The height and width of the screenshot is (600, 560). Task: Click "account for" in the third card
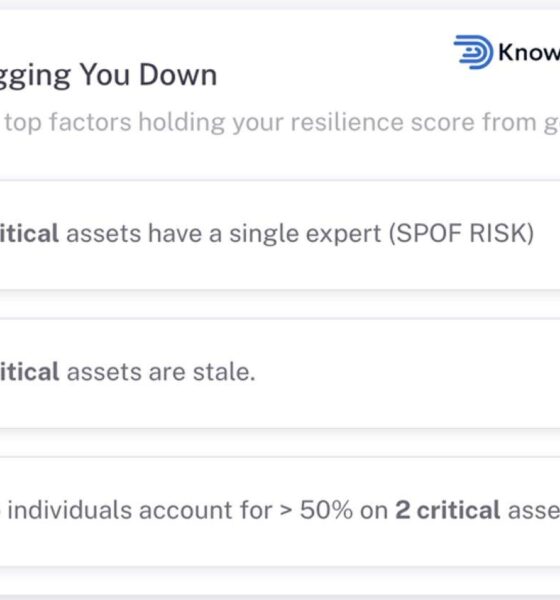click(x=206, y=510)
